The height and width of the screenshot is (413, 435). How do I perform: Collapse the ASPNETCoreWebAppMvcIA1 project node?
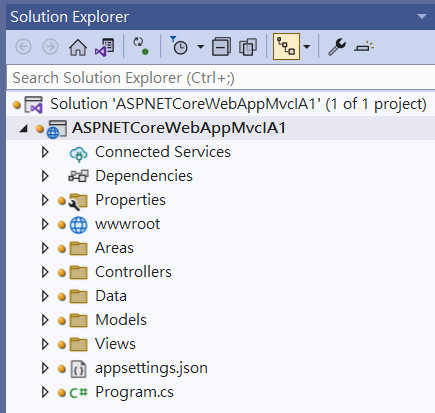[x=23, y=128]
